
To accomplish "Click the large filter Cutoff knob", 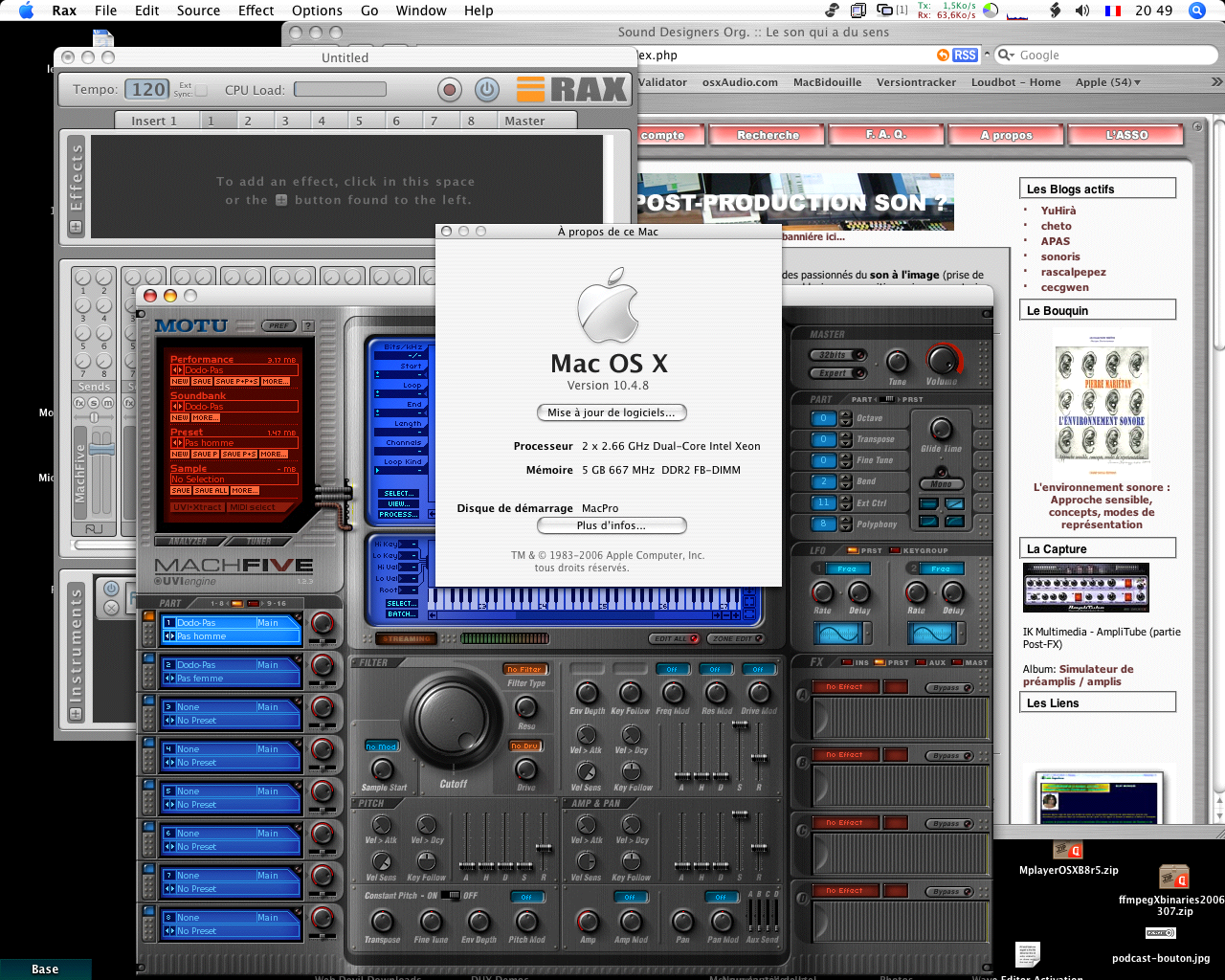I will (x=454, y=720).
